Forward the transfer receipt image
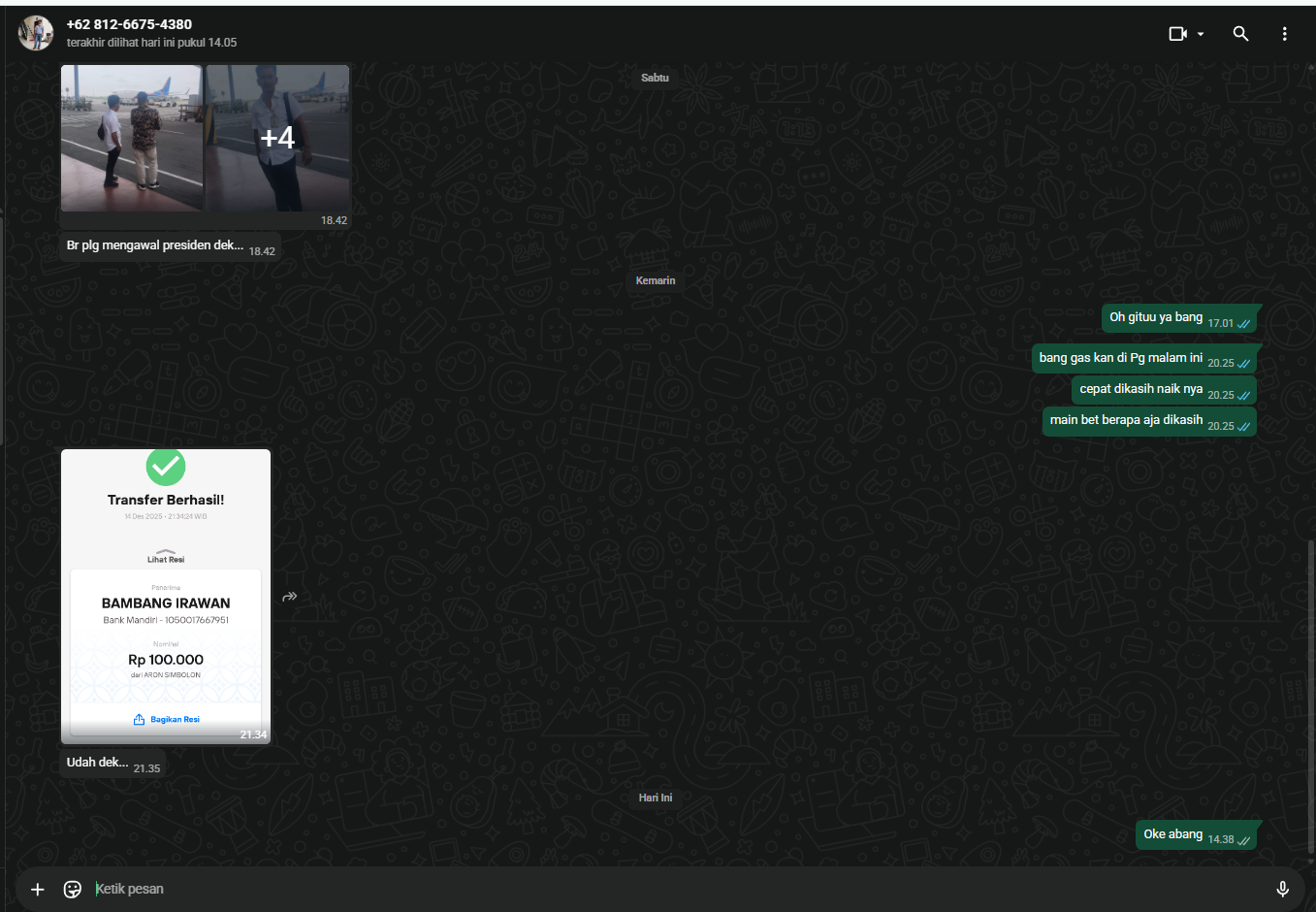1316x912 pixels. [x=289, y=597]
